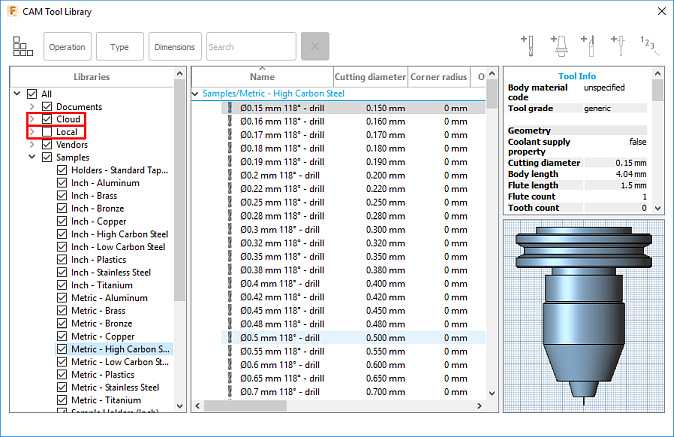This screenshot has width=674, height=437.
Task: Enable the Local library checkbox
Action: point(46,132)
